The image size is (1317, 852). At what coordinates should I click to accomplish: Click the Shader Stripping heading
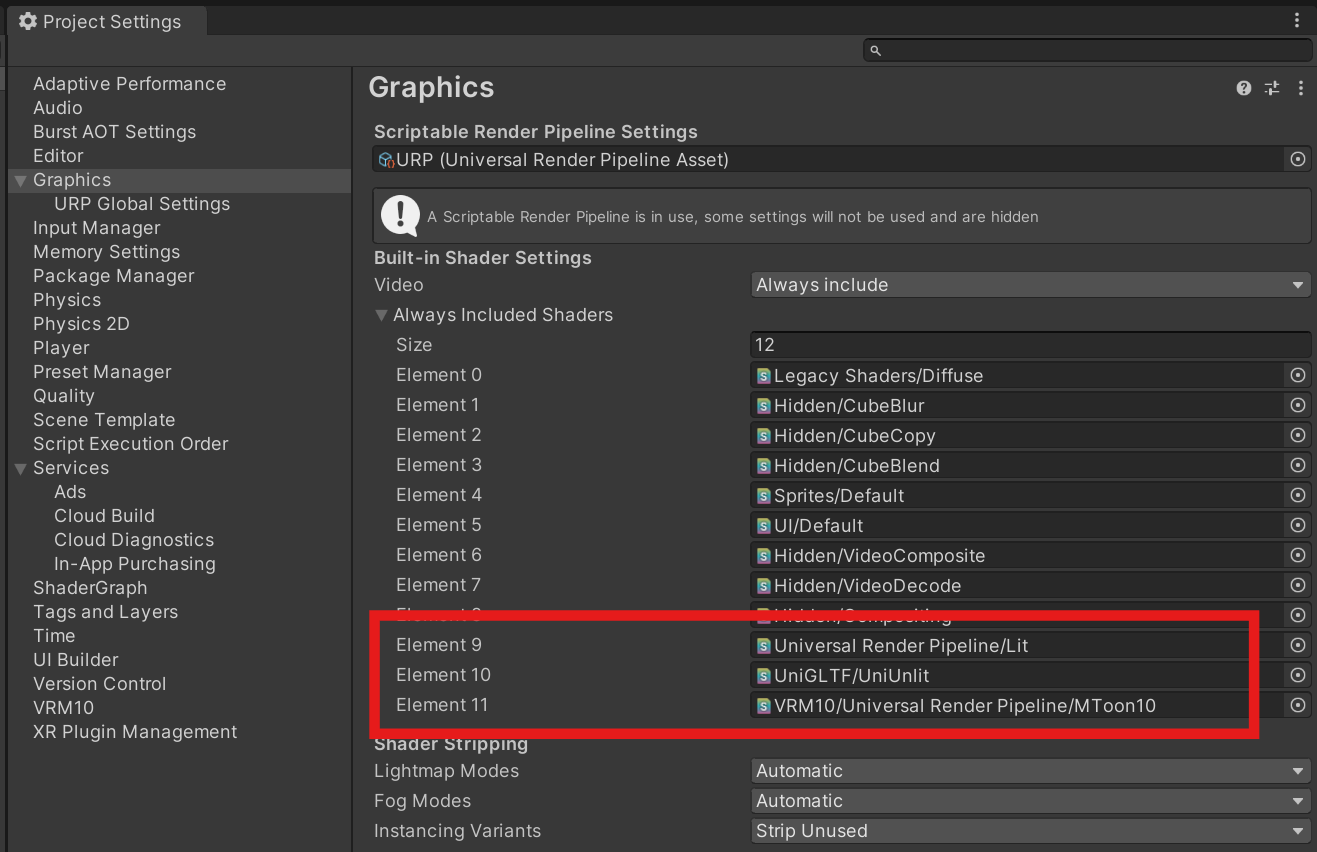coord(451,744)
